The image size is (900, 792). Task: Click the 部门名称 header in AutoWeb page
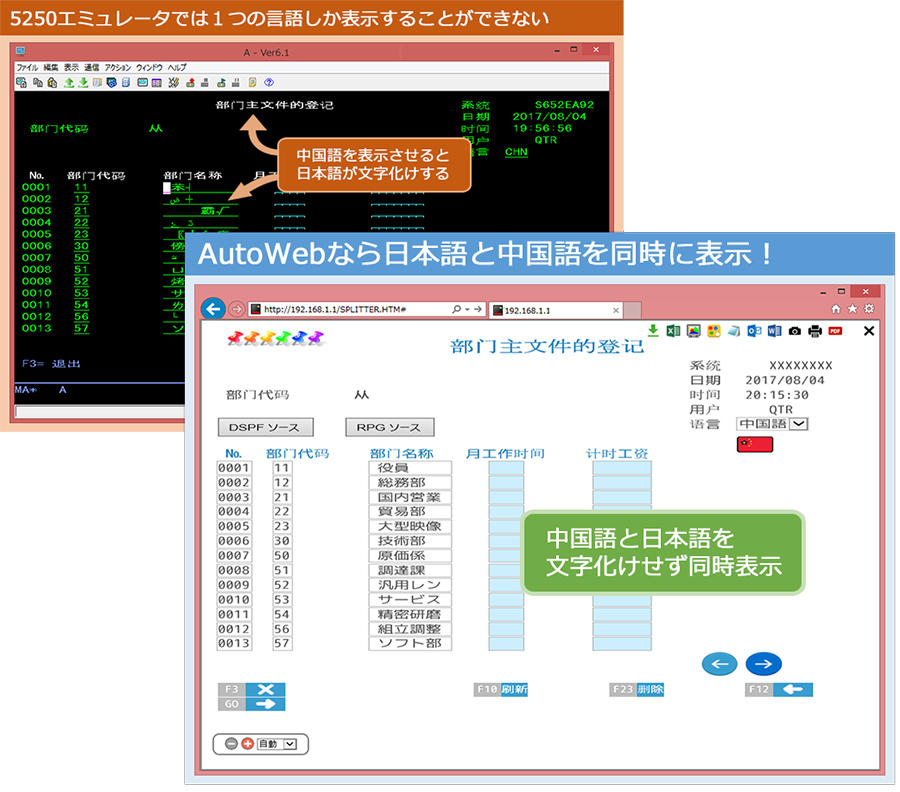click(x=402, y=453)
